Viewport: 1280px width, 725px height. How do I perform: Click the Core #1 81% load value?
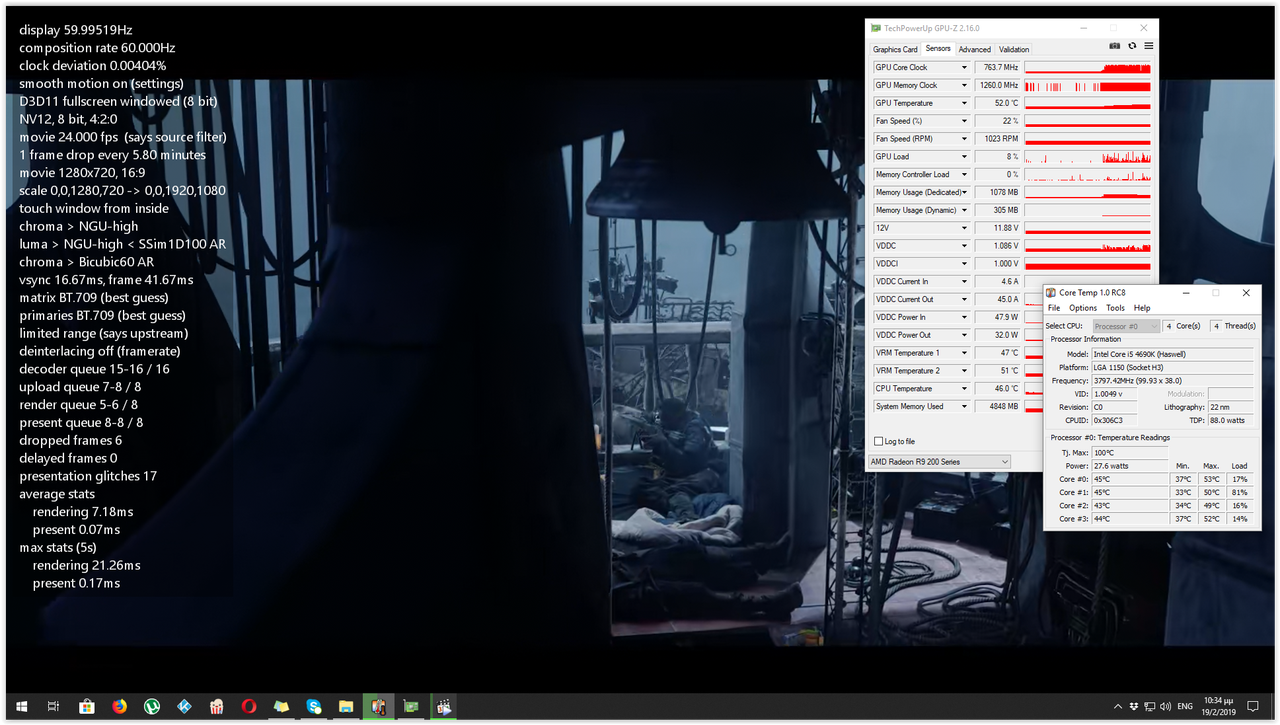1240,492
